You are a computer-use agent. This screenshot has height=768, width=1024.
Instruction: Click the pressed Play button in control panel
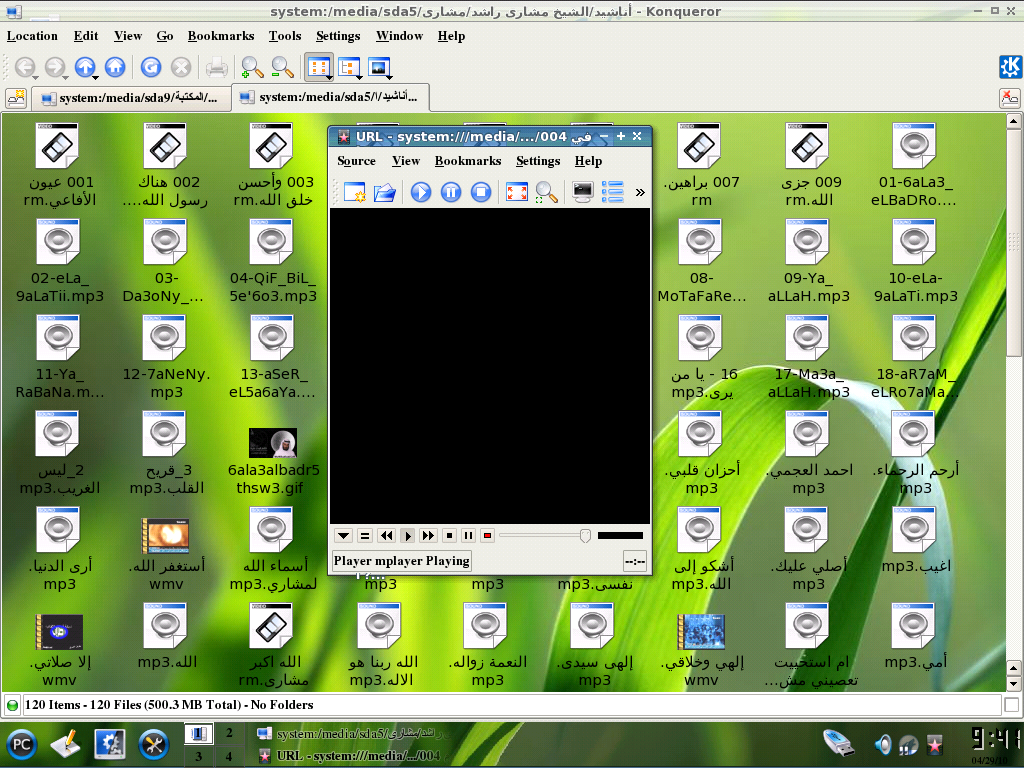[x=407, y=536]
